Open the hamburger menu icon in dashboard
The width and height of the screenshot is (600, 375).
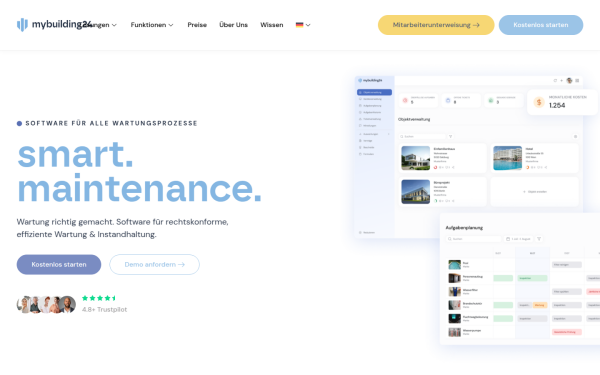(577, 80)
